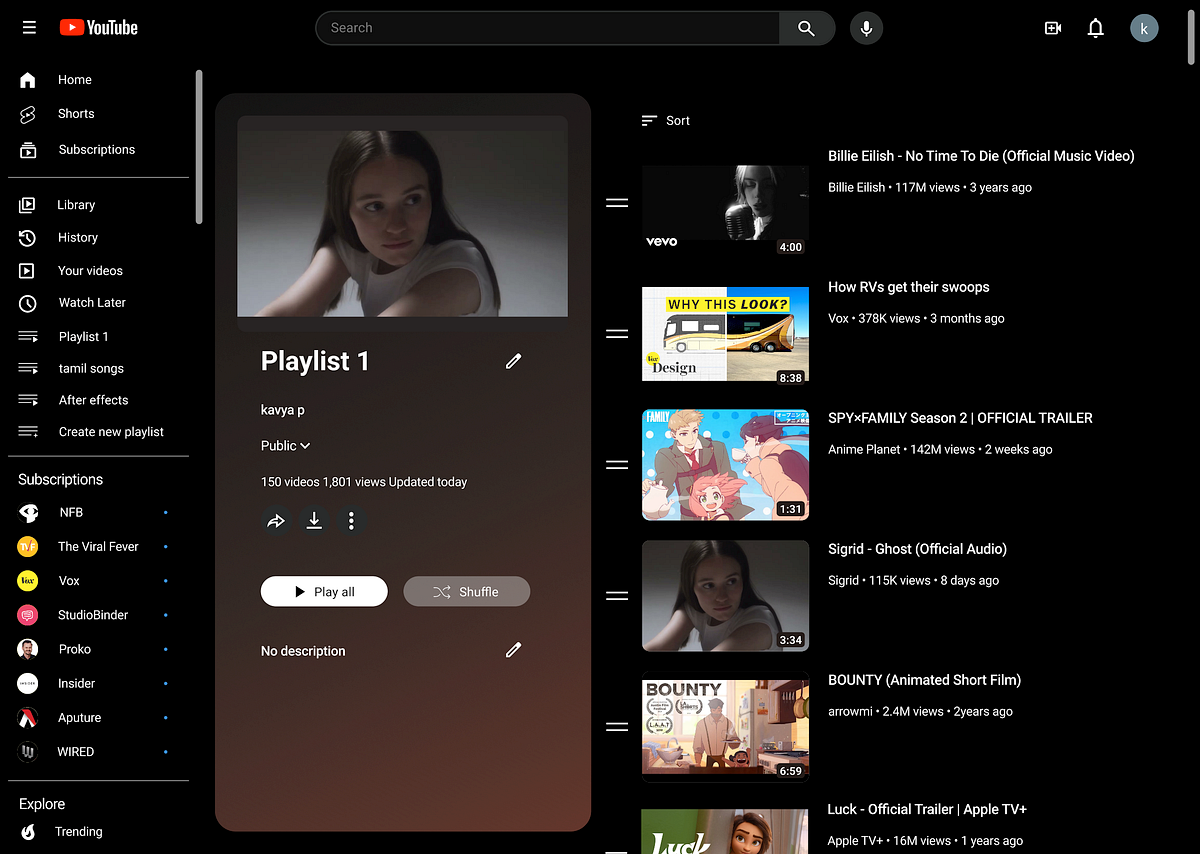
Task: Play the SPY×FAMILY Season 2 trailer thumbnail
Action: point(725,464)
